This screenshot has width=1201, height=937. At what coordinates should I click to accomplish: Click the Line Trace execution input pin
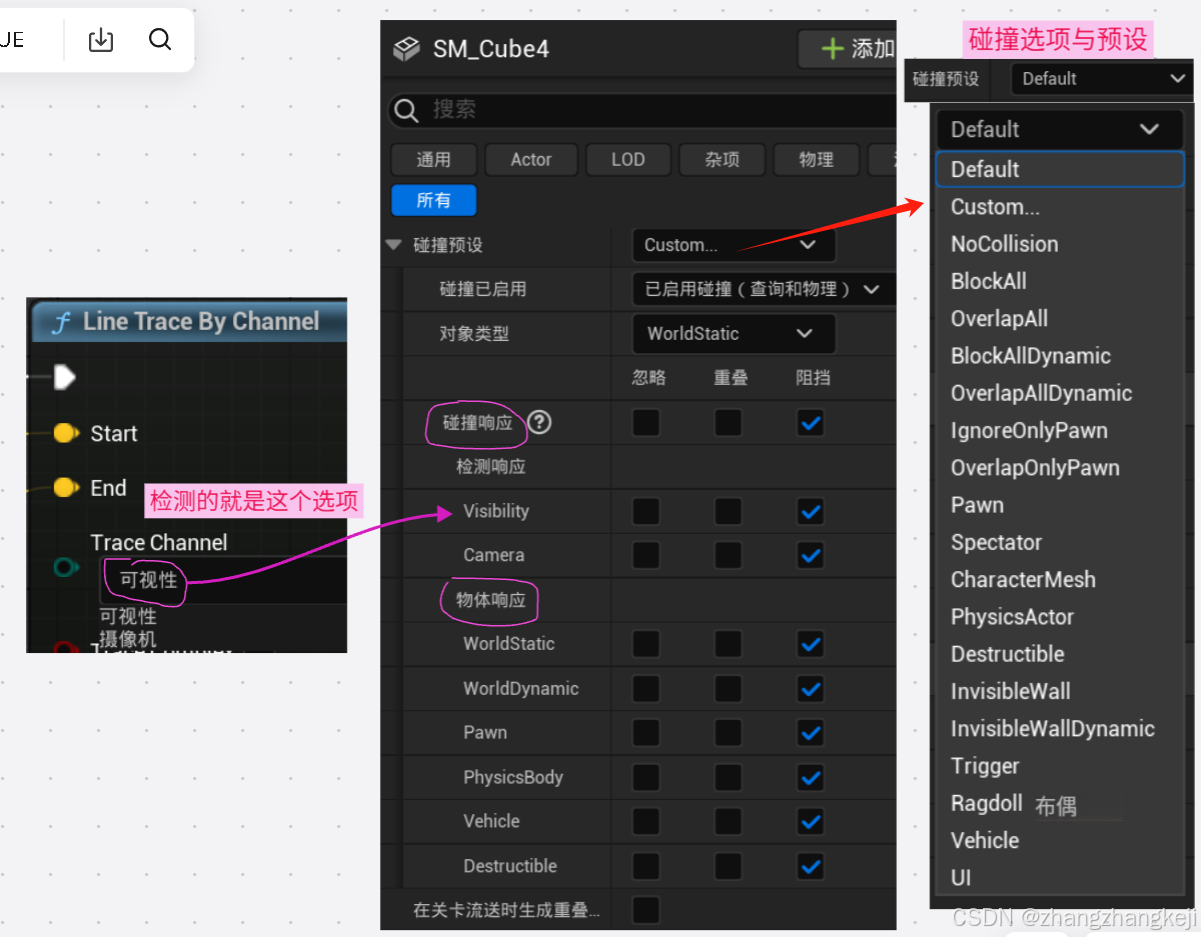point(65,377)
